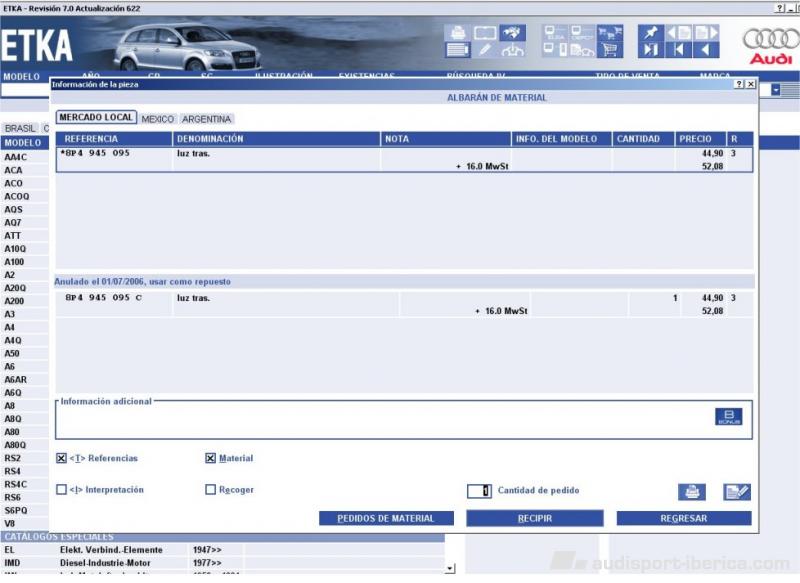Click the Cantidad de pedido input field
Viewport: 800px width, 583px height.
(x=479, y=491)
